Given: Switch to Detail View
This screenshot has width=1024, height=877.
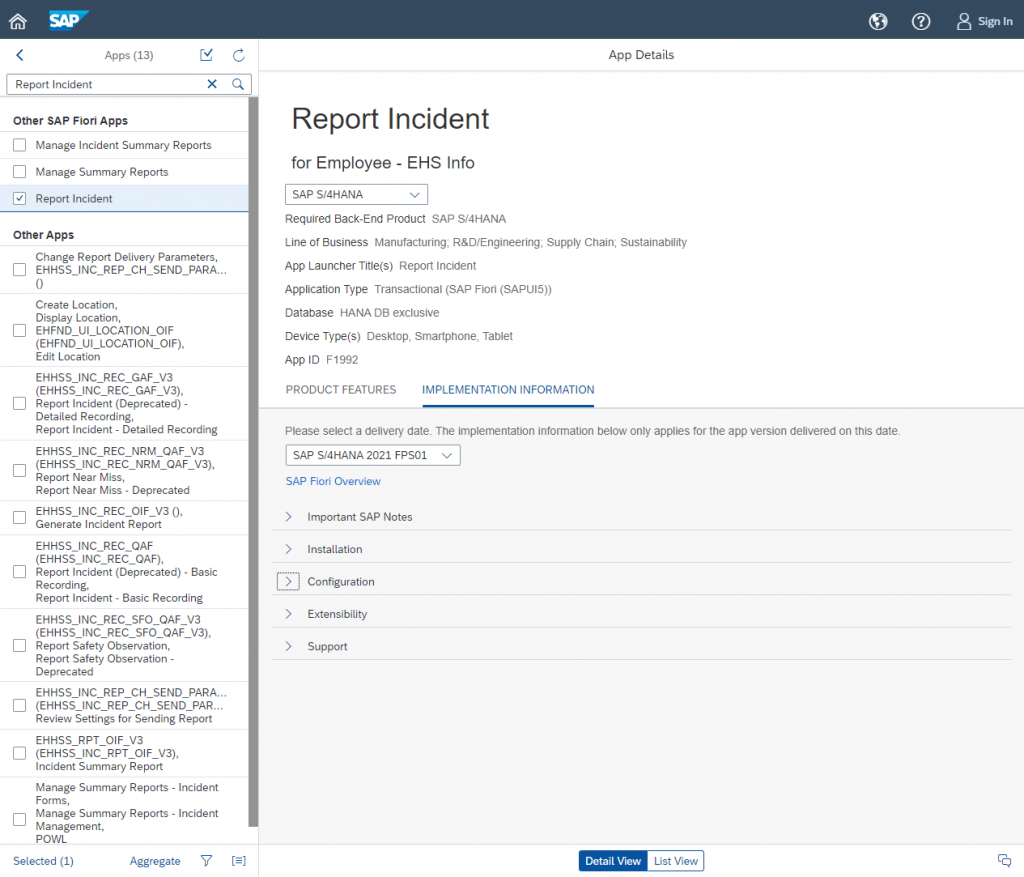Looking at the screenshot, I should point(613,861).
